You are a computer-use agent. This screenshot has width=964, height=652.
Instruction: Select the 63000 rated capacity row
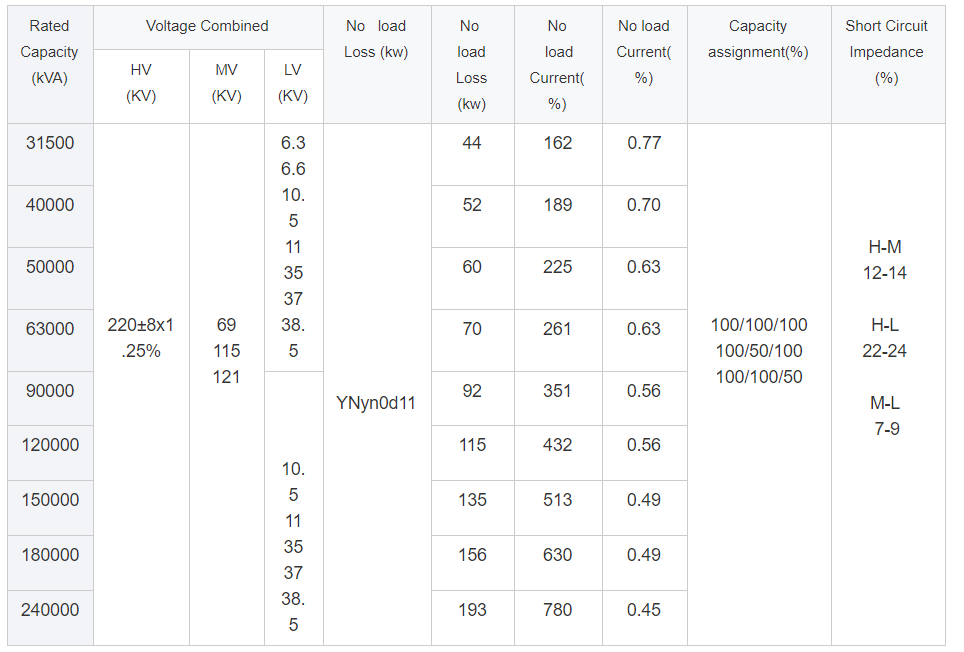click(49, 329)
